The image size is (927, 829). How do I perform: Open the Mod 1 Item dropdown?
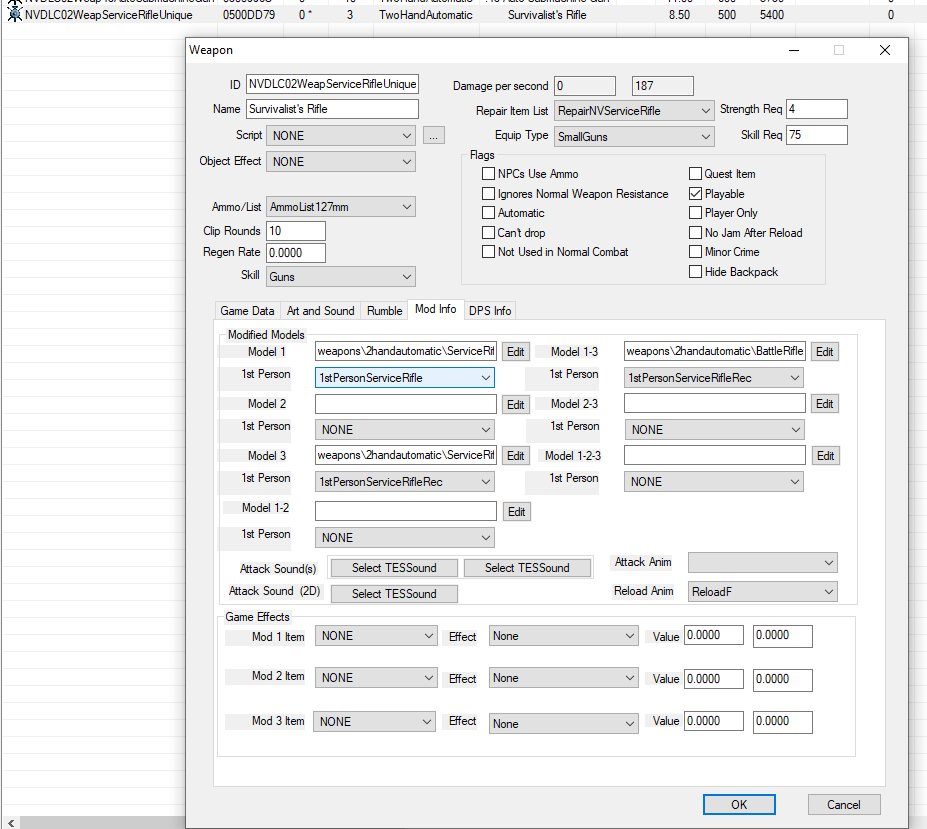pyautogui.click(x=376, y=636)
